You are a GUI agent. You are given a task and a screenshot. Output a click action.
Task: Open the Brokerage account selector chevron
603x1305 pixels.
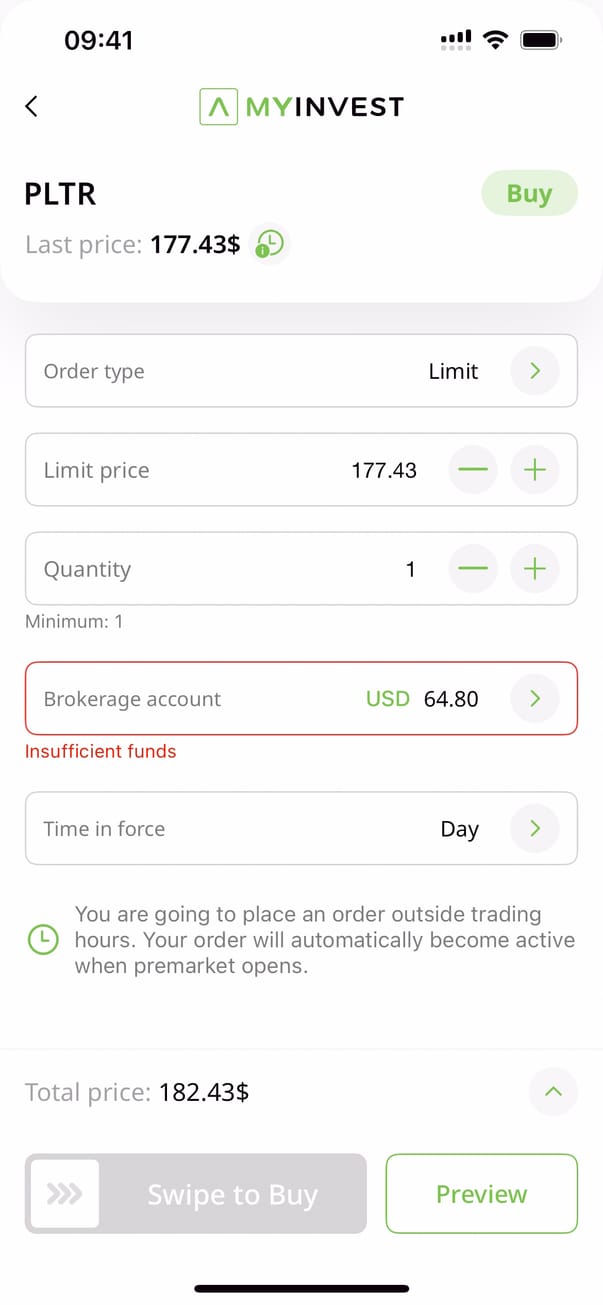(x=535, y=699)
